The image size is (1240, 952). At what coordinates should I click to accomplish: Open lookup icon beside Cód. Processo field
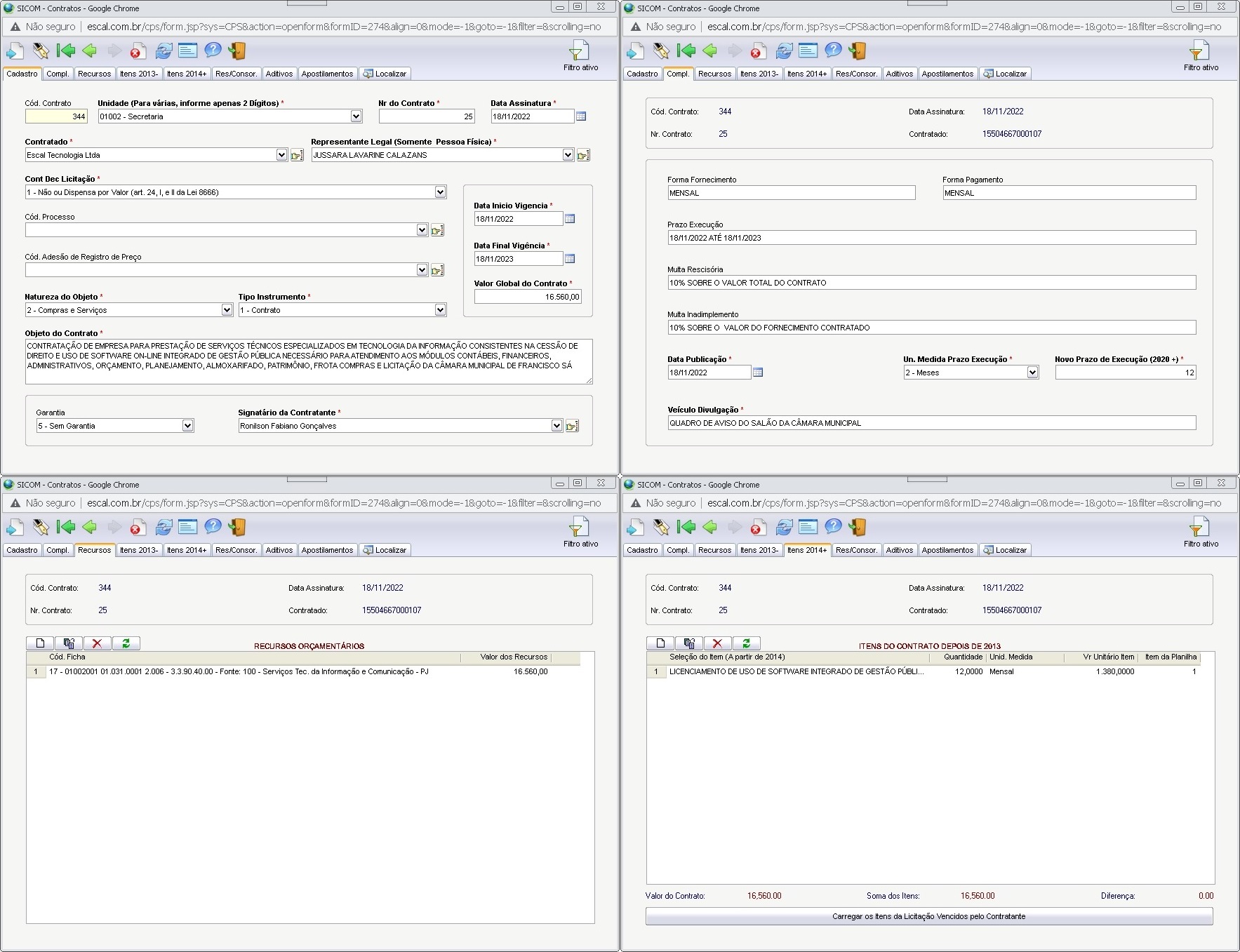(x=437, y=230)
